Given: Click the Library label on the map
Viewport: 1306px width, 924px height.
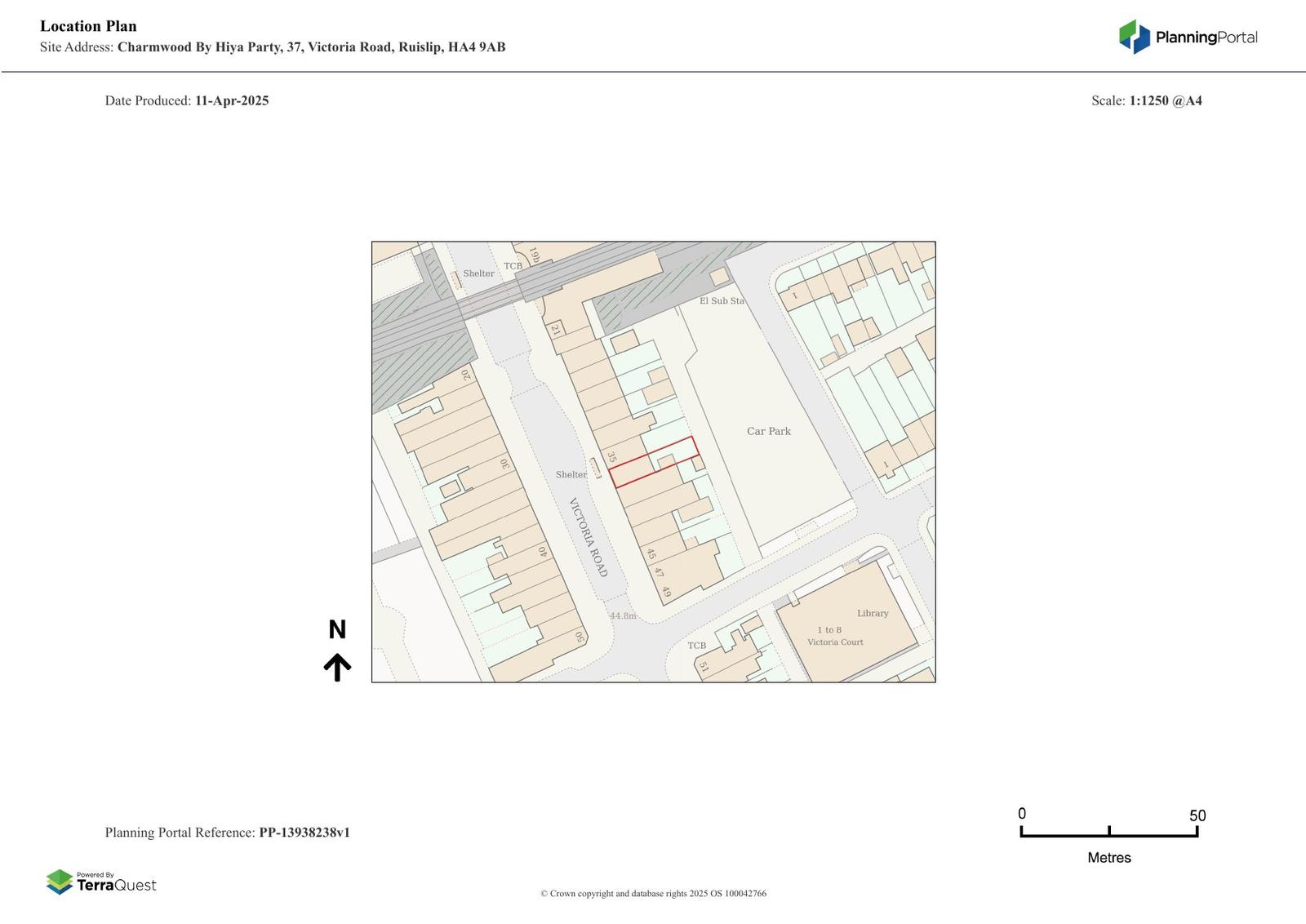Looking at the screenshot, I should tap(873, 613).
